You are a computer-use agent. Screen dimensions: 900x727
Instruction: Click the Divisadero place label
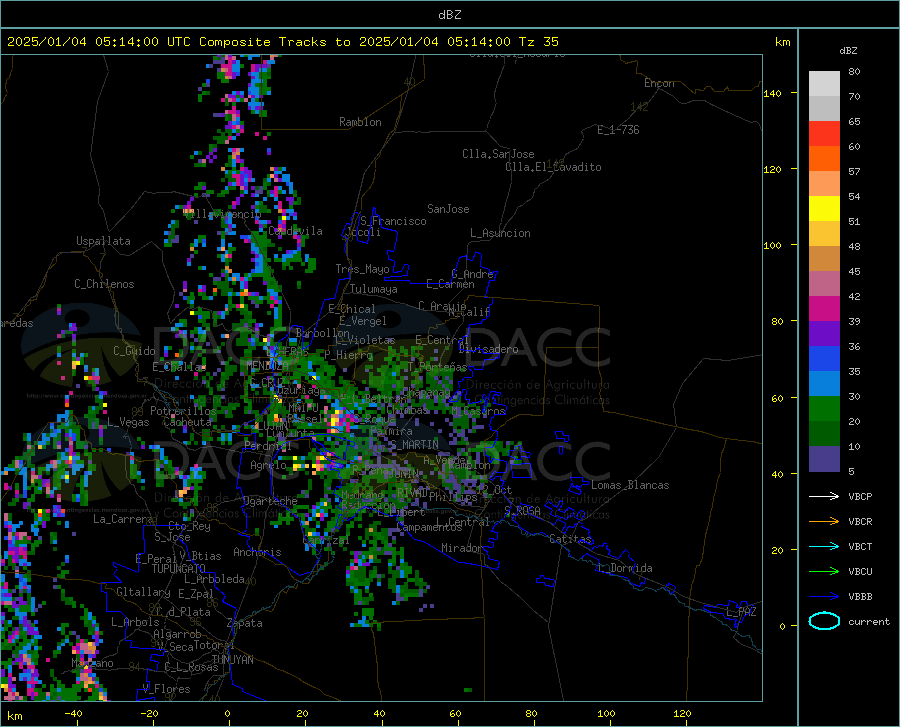coord(488,349)
